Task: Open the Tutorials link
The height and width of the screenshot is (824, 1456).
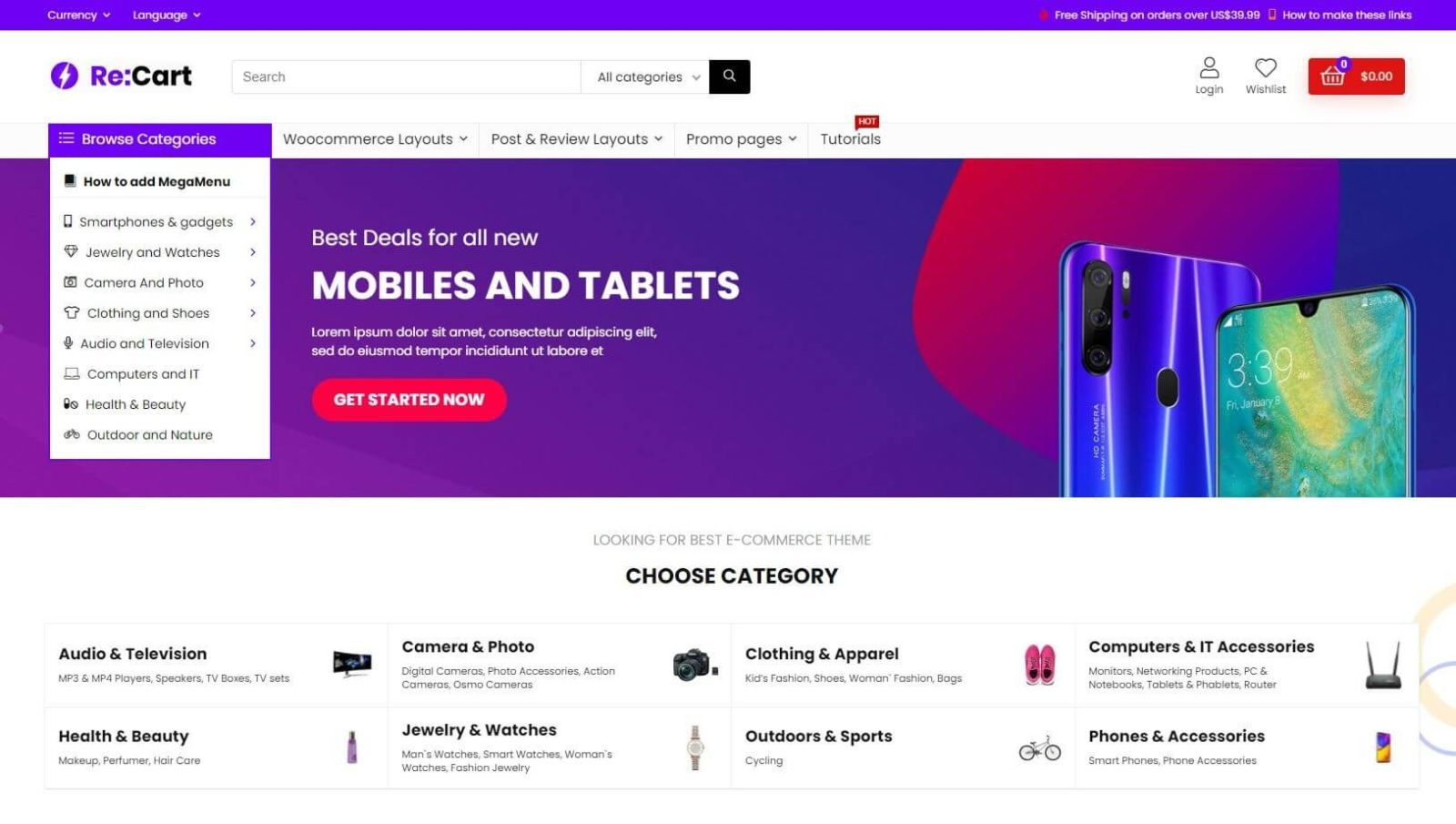Action: pos(850,139)
